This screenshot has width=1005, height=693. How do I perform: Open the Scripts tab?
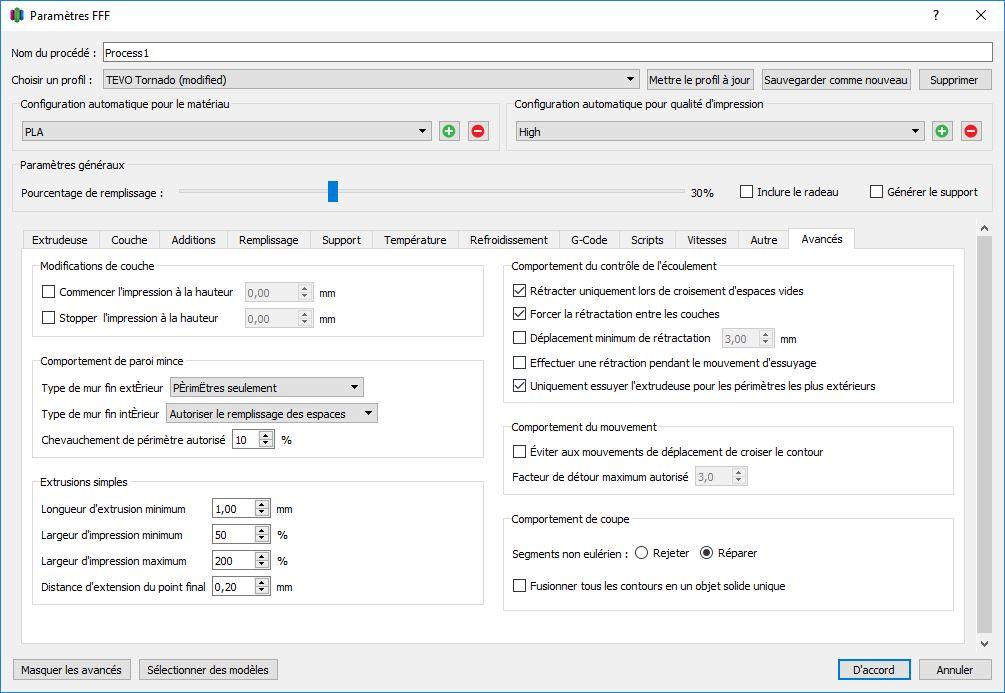click(x=647, y=240)
